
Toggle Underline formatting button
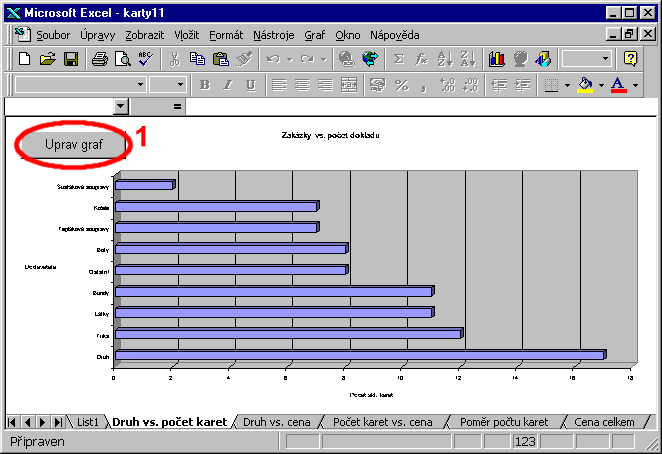[x=250, y=85]
